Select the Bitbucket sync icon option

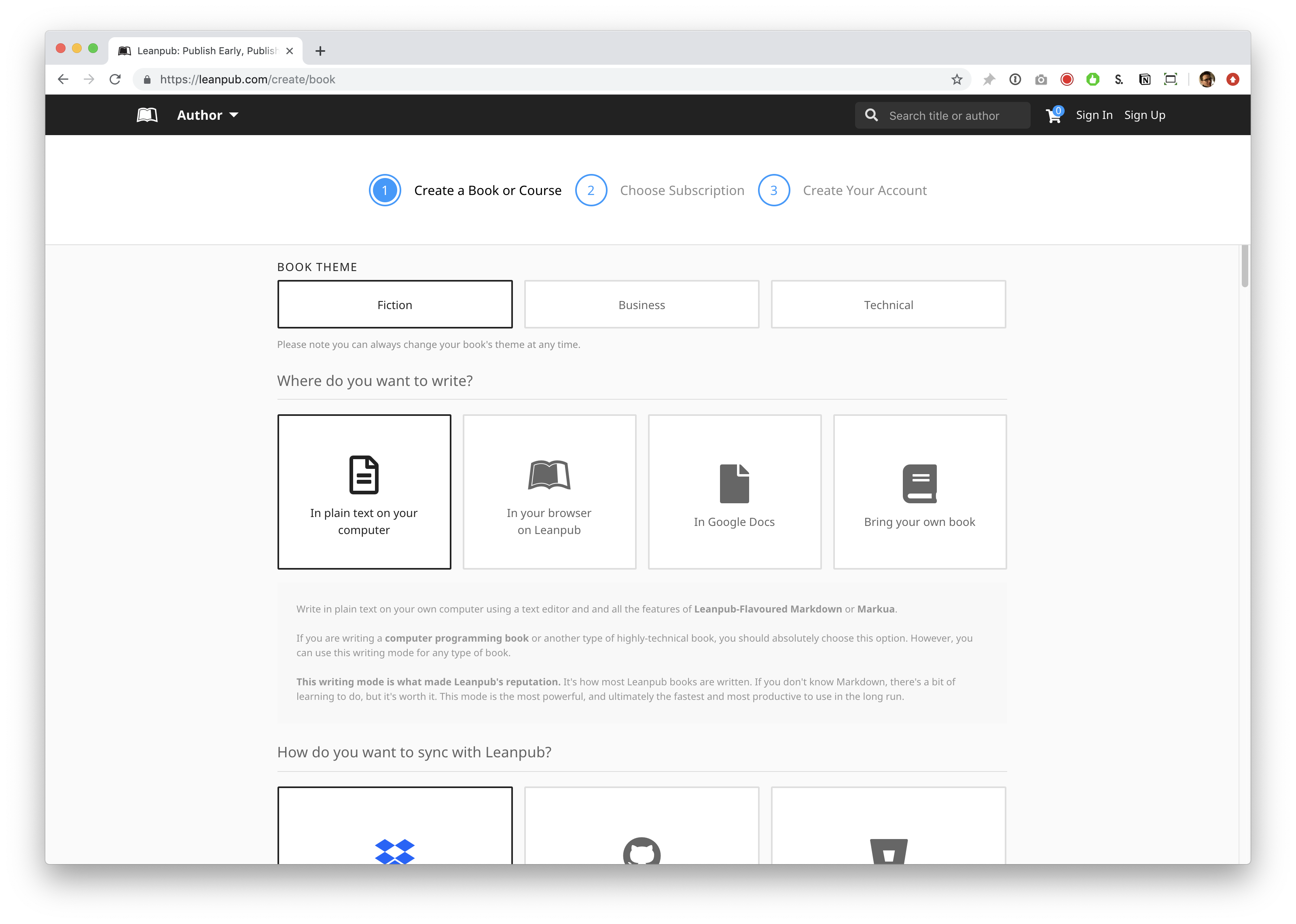click(x=888, y=851)
